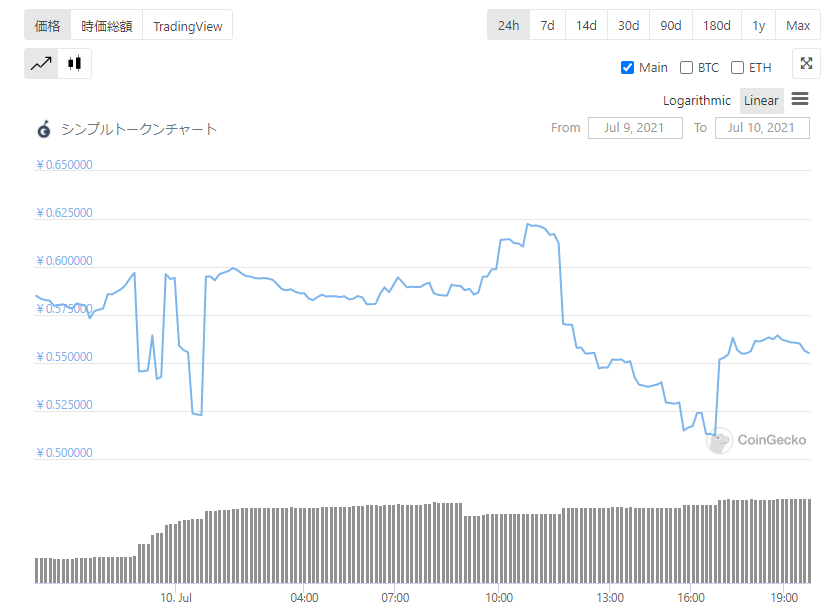
Task: Enable the BTC comparison checkbox
Action: 686,68
